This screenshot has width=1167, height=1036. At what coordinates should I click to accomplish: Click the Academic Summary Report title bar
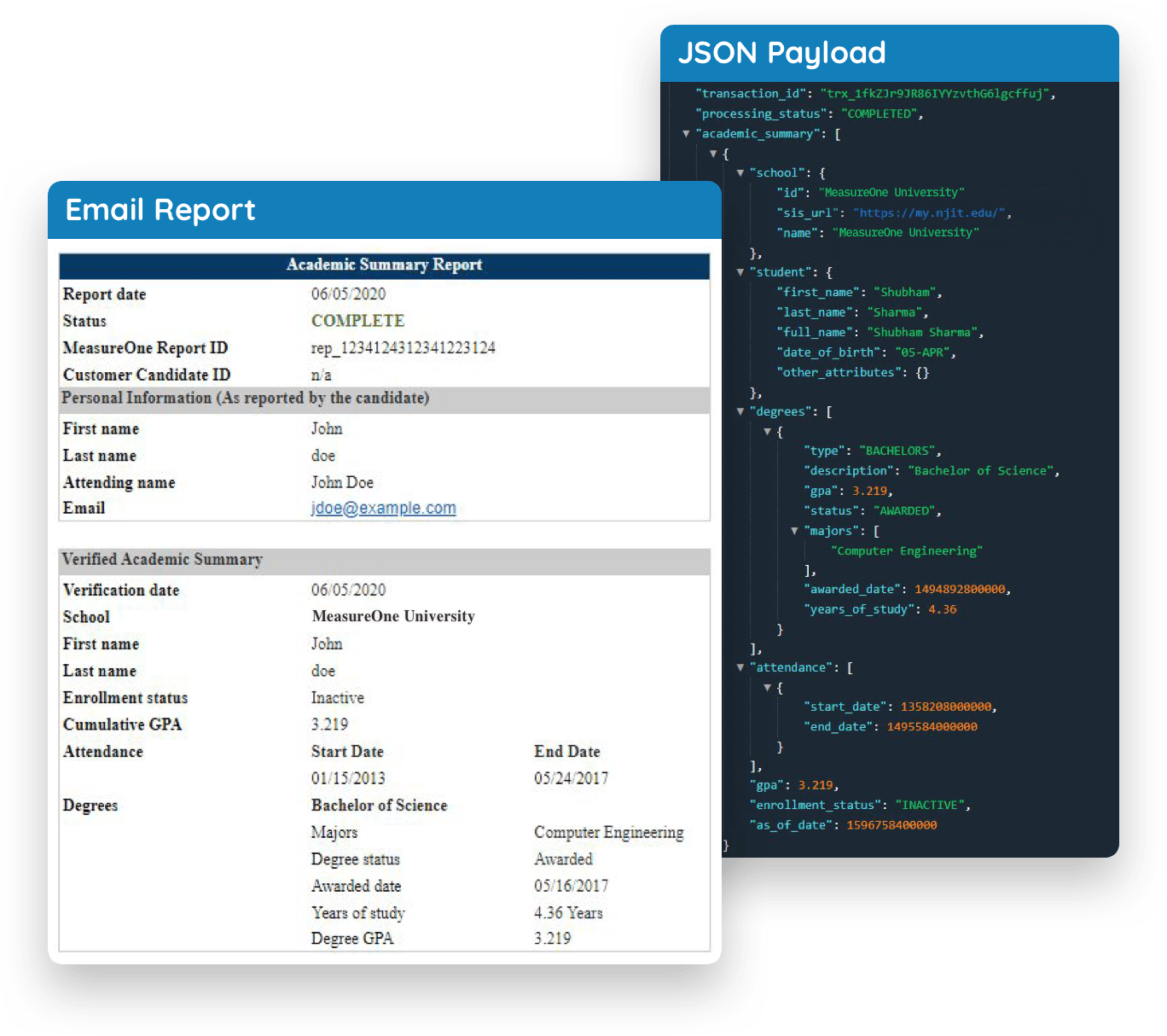click(384, 265)
